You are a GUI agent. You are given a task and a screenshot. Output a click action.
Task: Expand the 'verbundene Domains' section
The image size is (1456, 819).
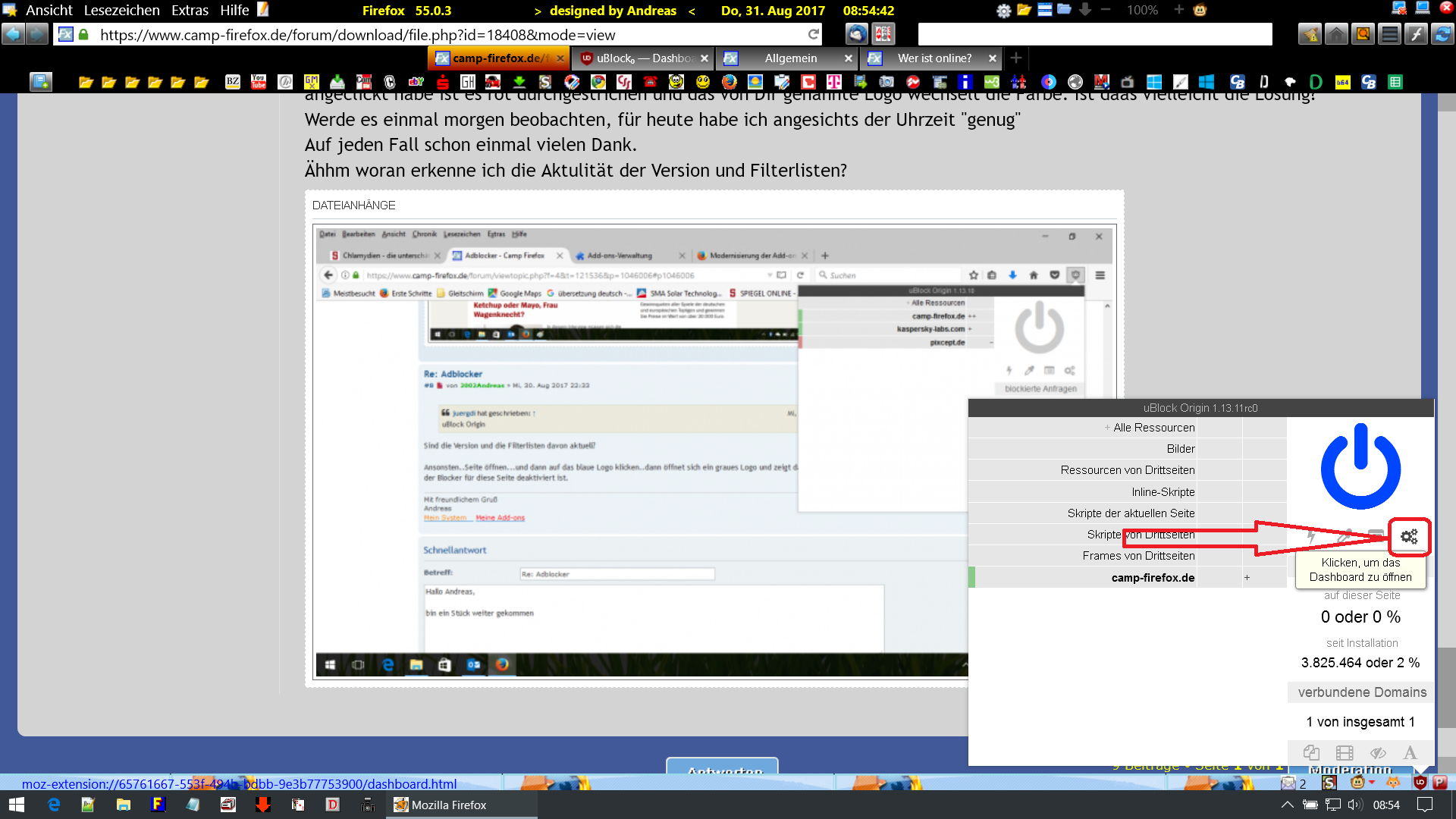pos(1361,692)
